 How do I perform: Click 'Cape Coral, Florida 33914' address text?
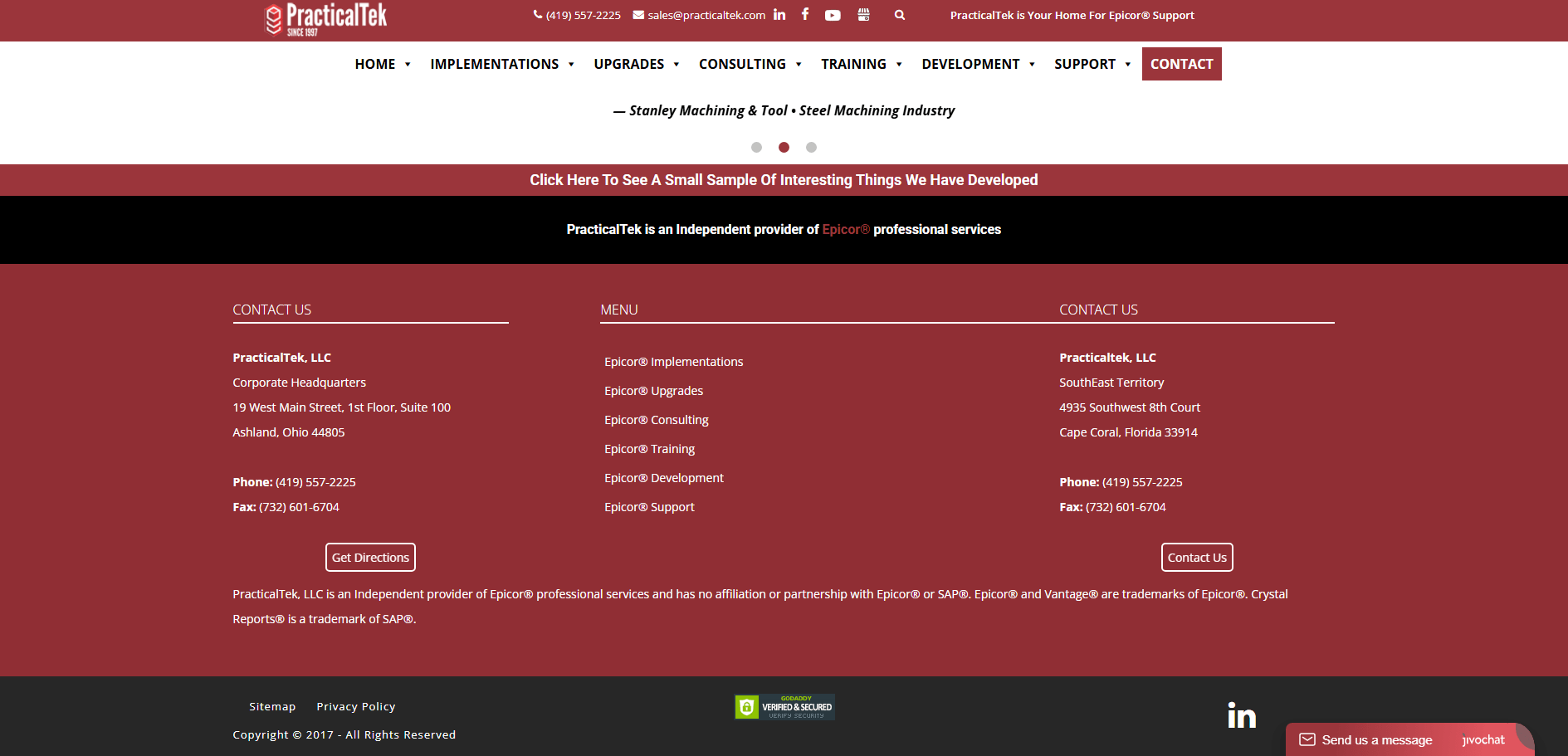1129,432
